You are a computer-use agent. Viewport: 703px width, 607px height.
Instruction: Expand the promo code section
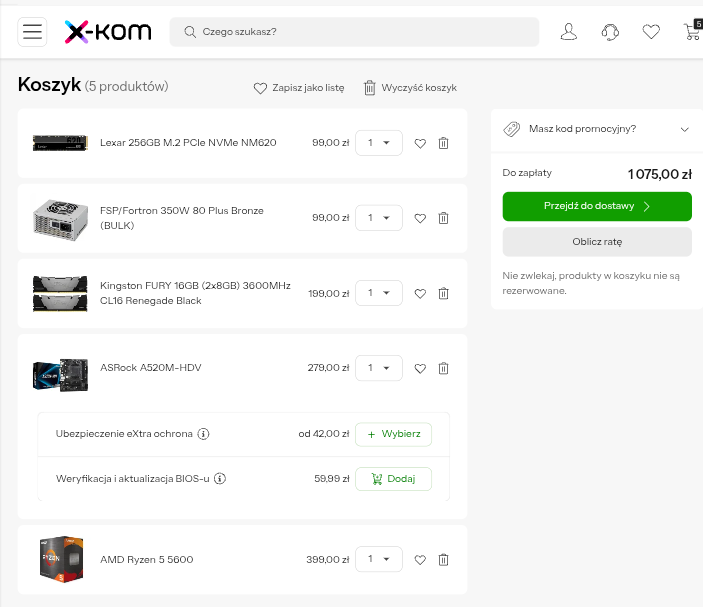596,129
